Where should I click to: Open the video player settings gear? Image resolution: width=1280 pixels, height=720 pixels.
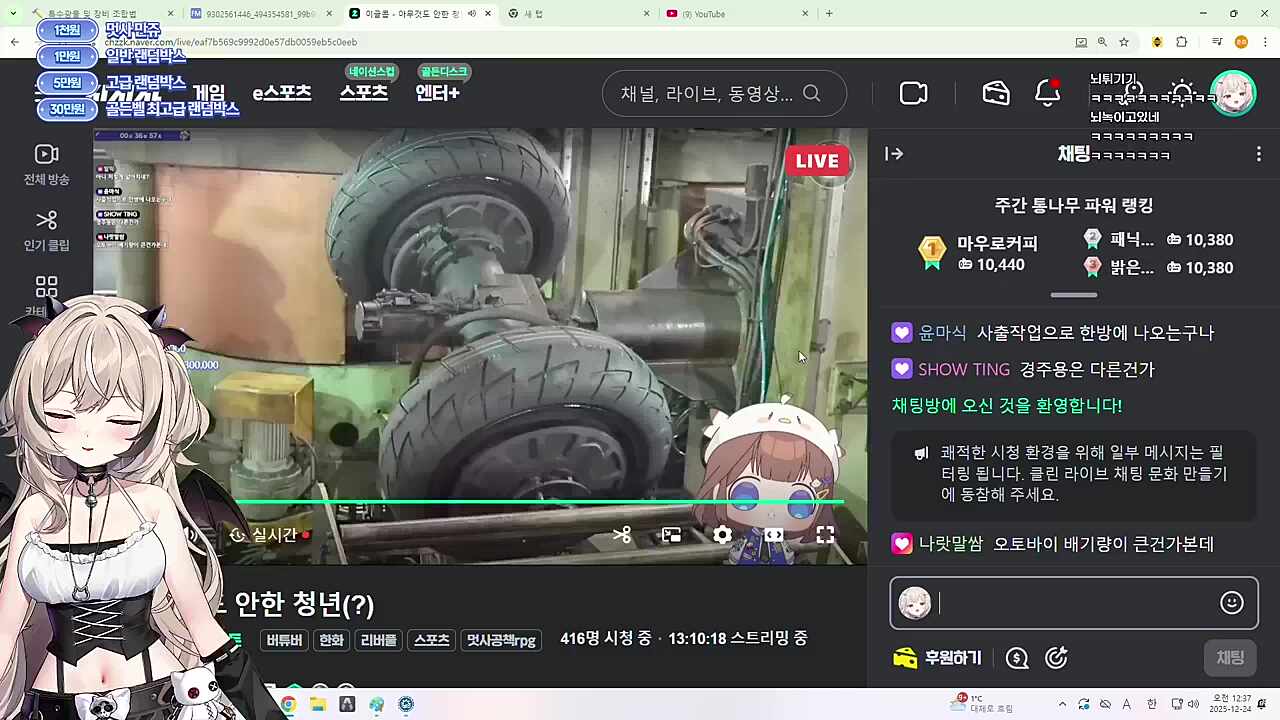(x=722, y=535)
